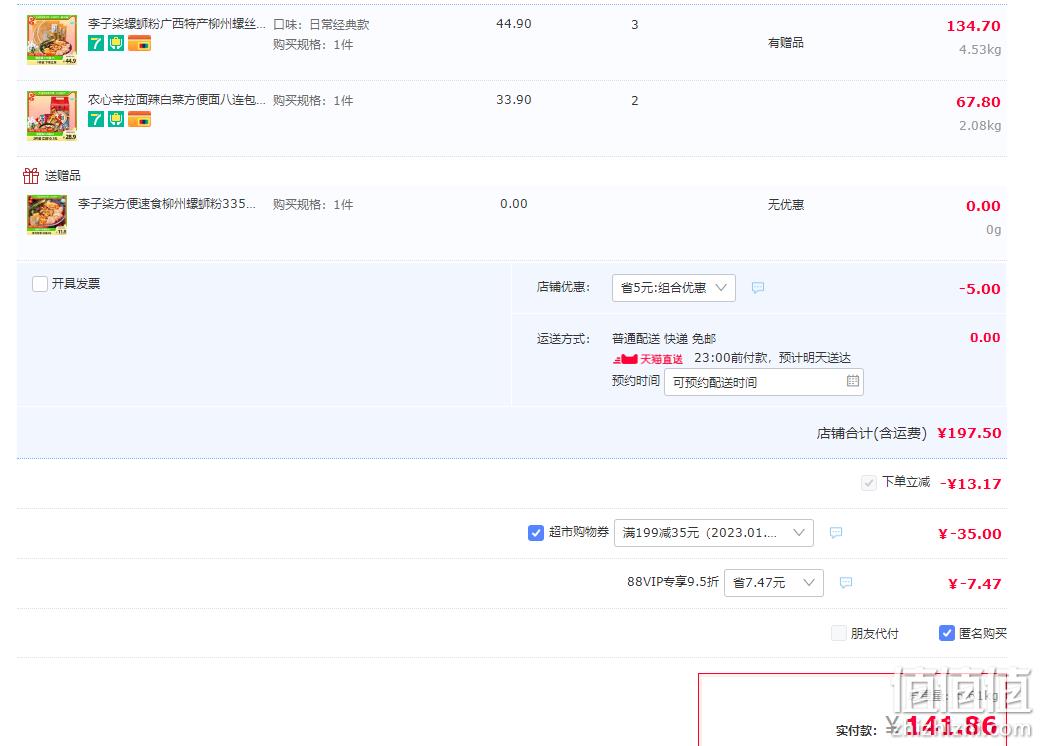Click the 店铺合计(含运费) label
Image resolution: width=1041 pixels, height=746 pixels.
pyautogui.click(x=872, y=433)
